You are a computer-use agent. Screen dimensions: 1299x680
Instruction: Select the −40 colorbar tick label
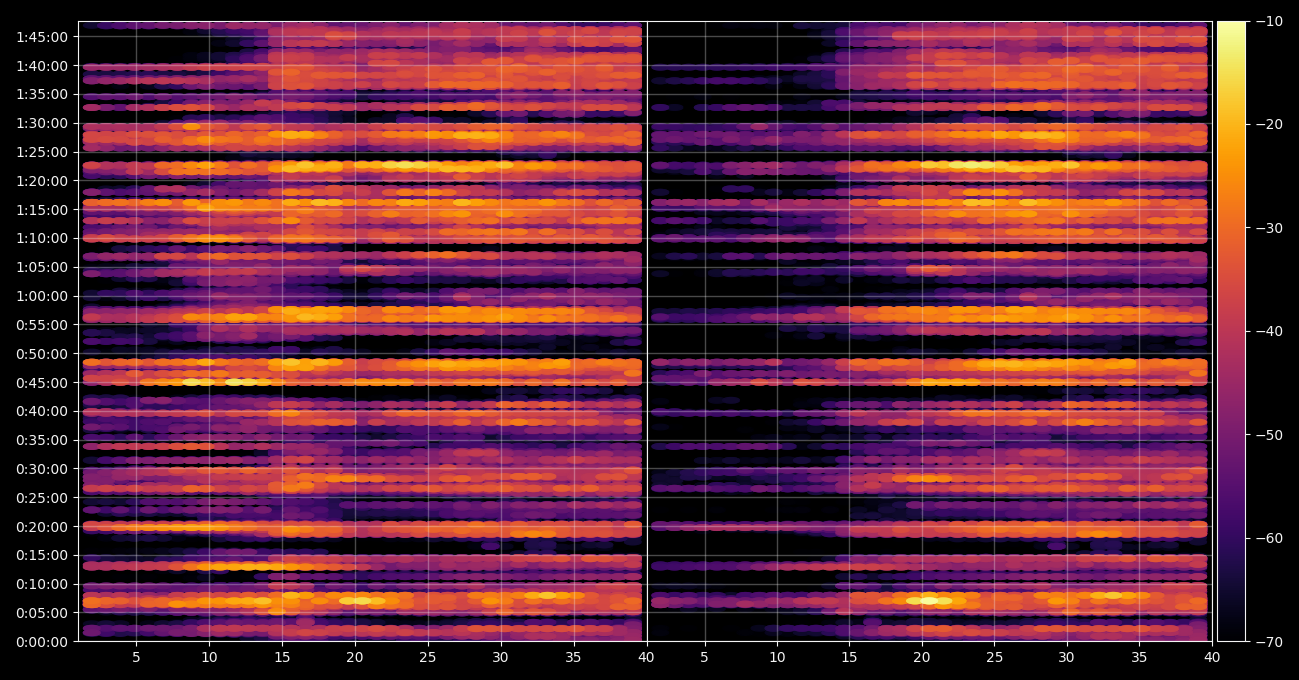pyautogui.click(x=1268, y=331)
